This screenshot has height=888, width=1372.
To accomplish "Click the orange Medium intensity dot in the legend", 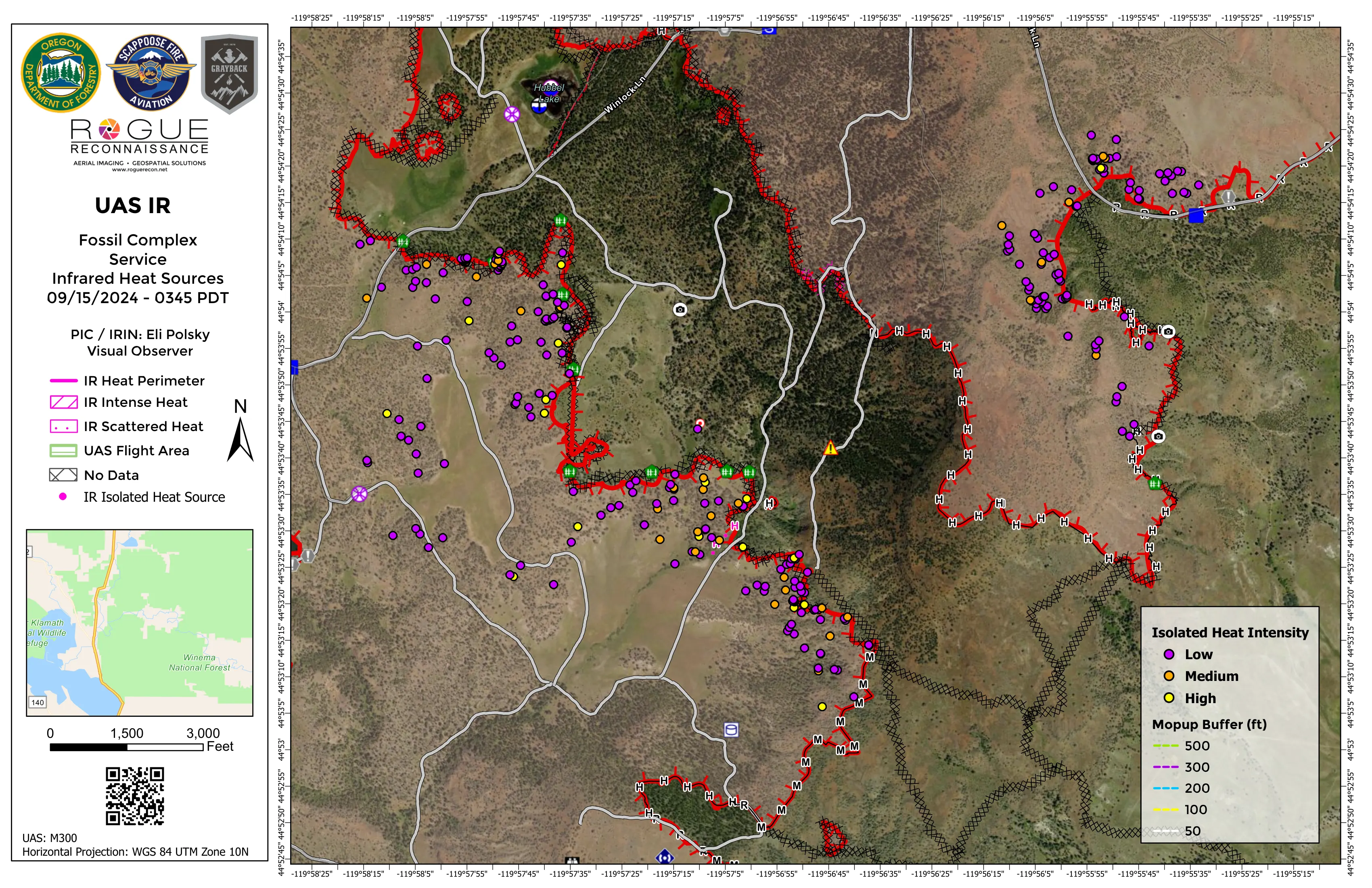I will pyautogui.click(x=1169, y=676).
